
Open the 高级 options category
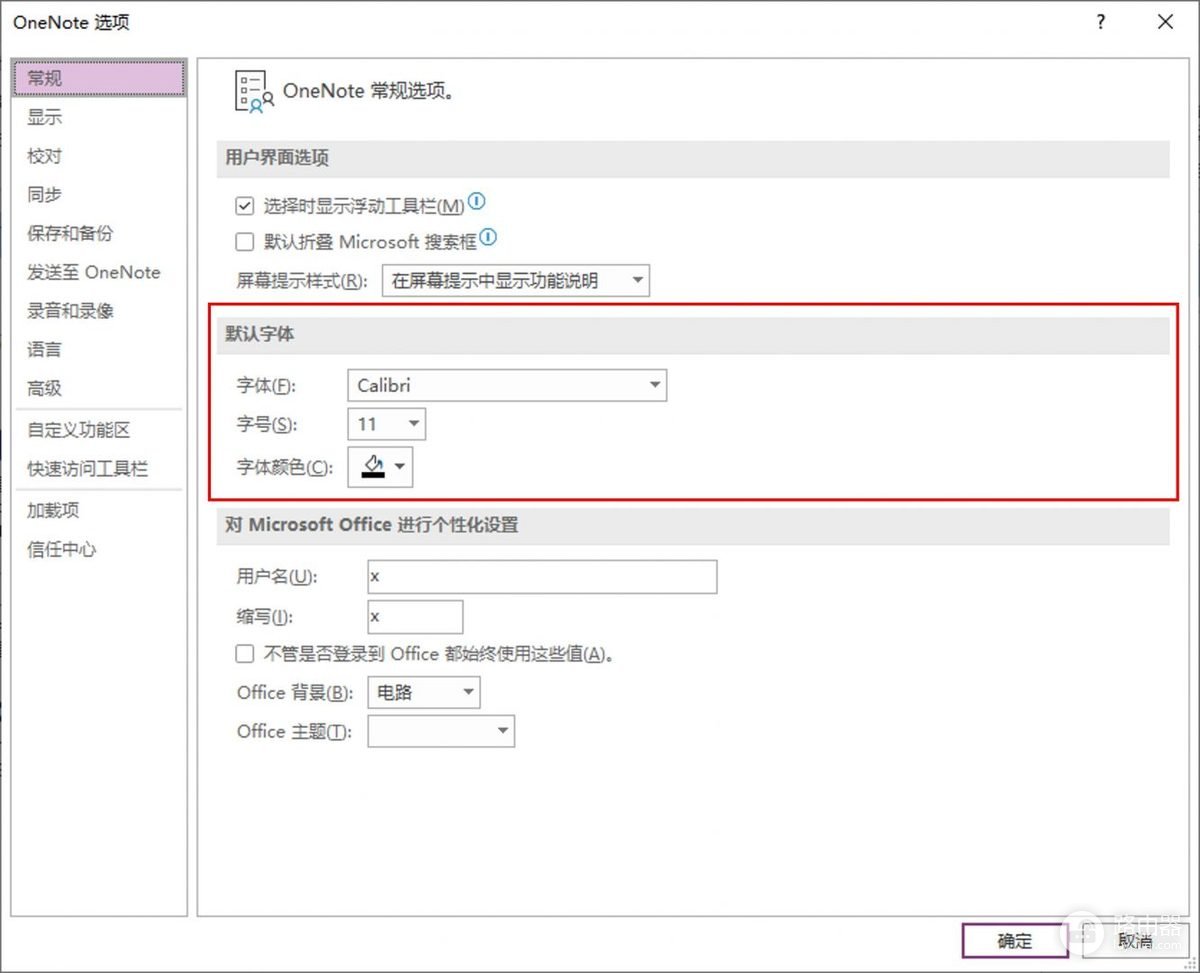(x=44, y=388)
